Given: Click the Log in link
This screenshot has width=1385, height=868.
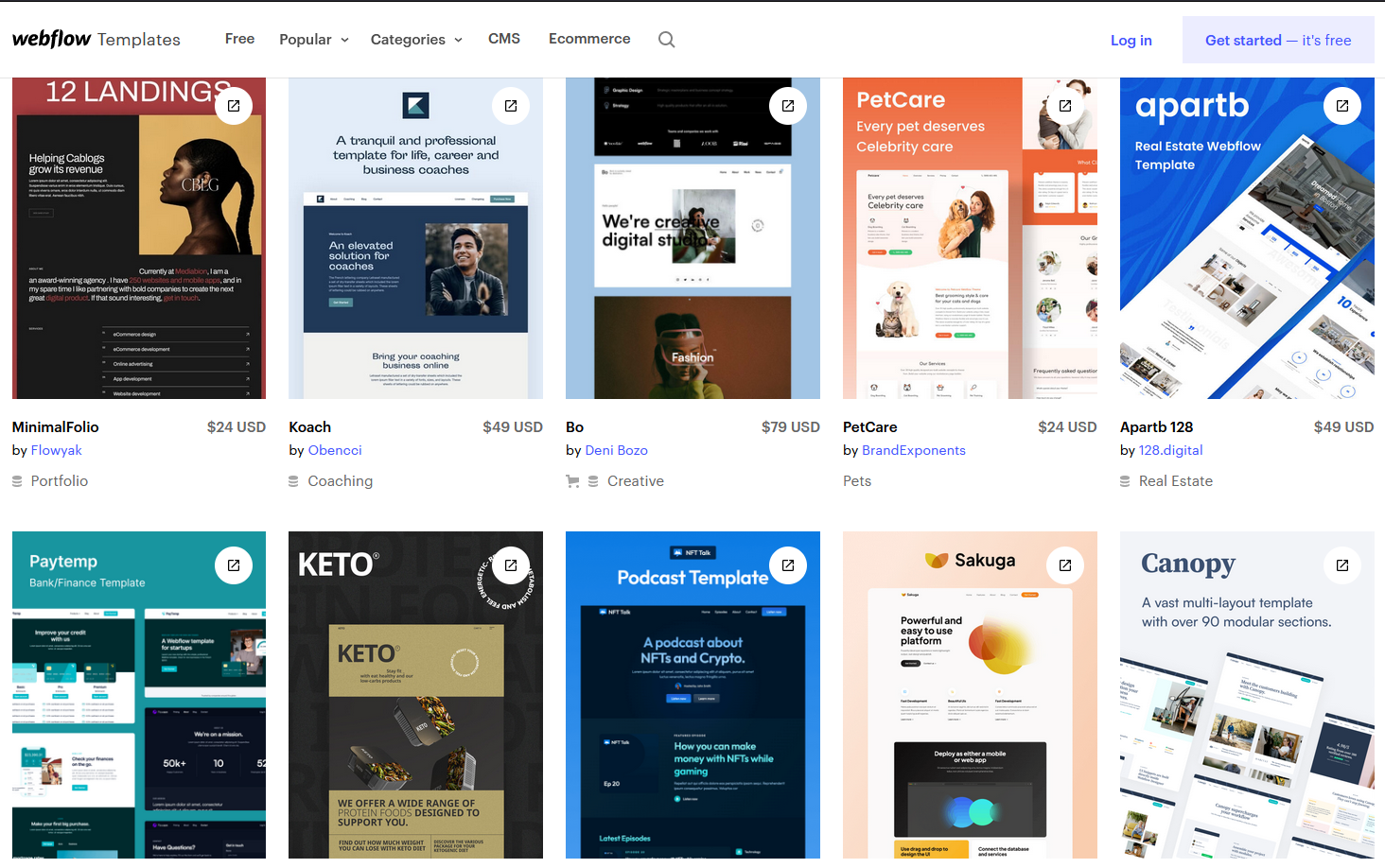Looking at the screenshot, I should pyautogui.click(x=1131, y=40).
